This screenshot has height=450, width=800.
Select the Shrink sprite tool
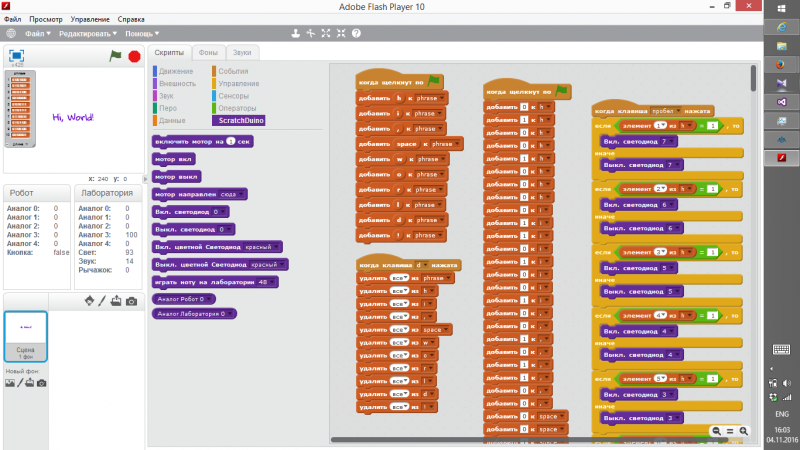point(341,34)
